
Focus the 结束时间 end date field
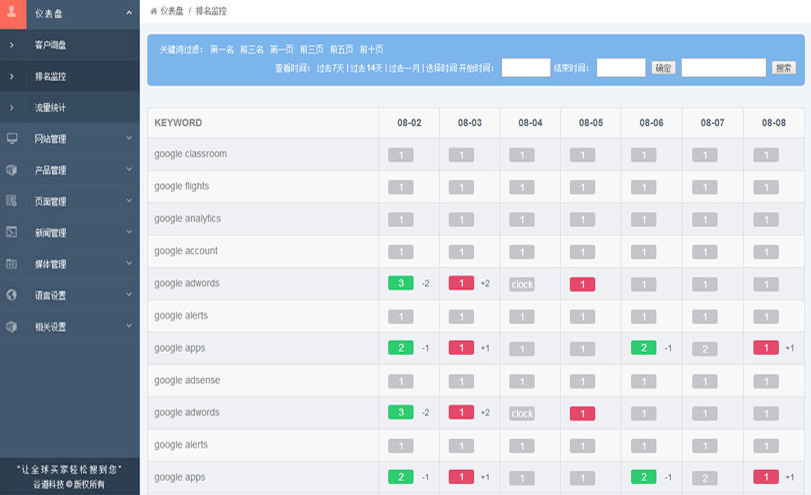(621, 68)
